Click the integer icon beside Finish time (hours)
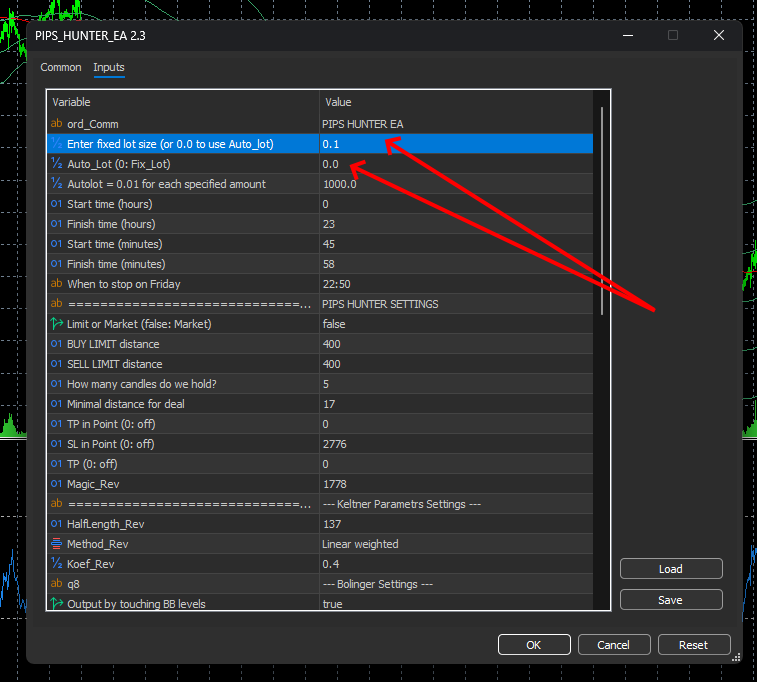757x682 pixels. coord(56,223)
